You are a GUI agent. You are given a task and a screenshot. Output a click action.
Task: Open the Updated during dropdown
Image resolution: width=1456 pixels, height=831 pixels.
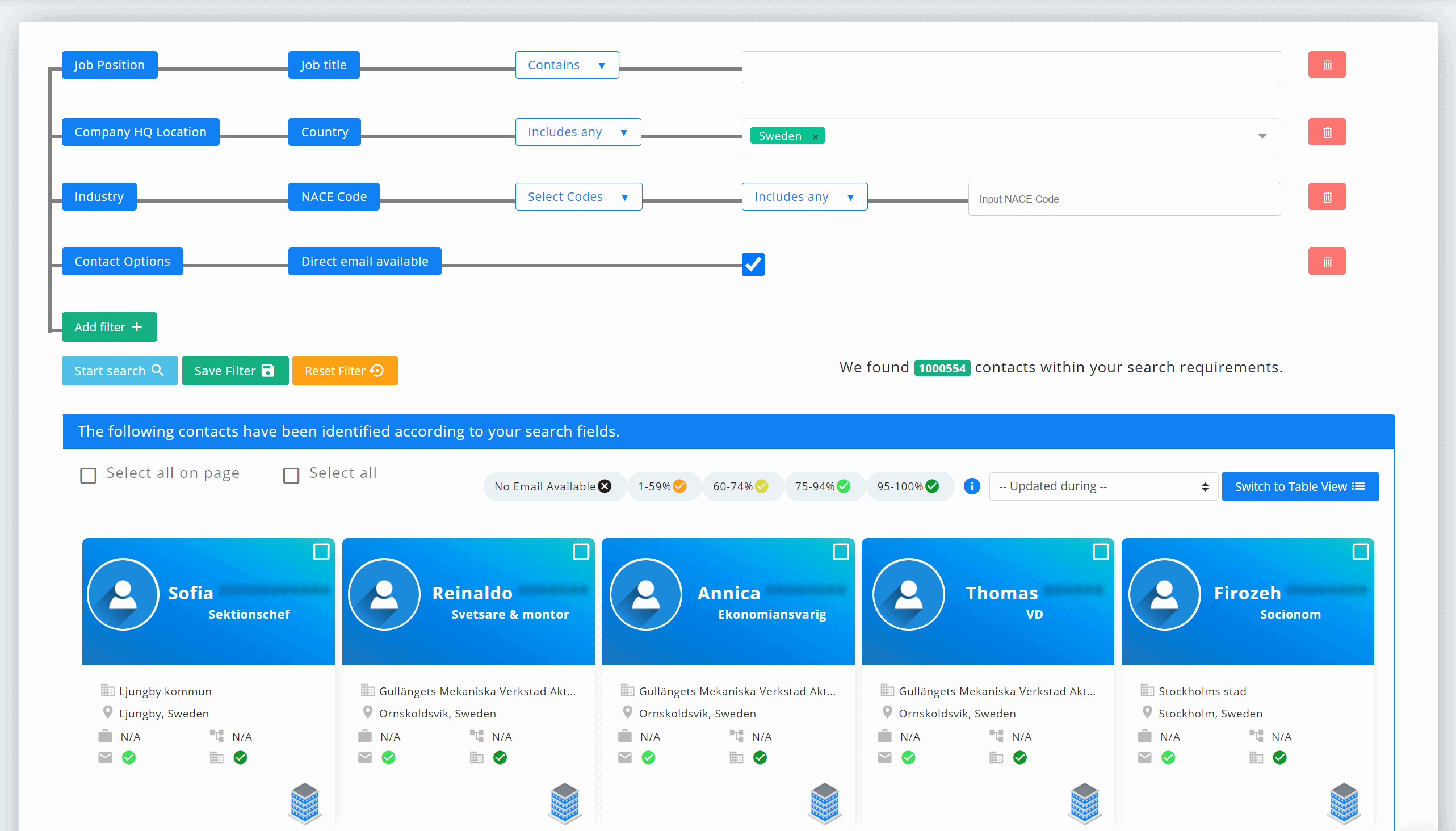(1103, 486)
